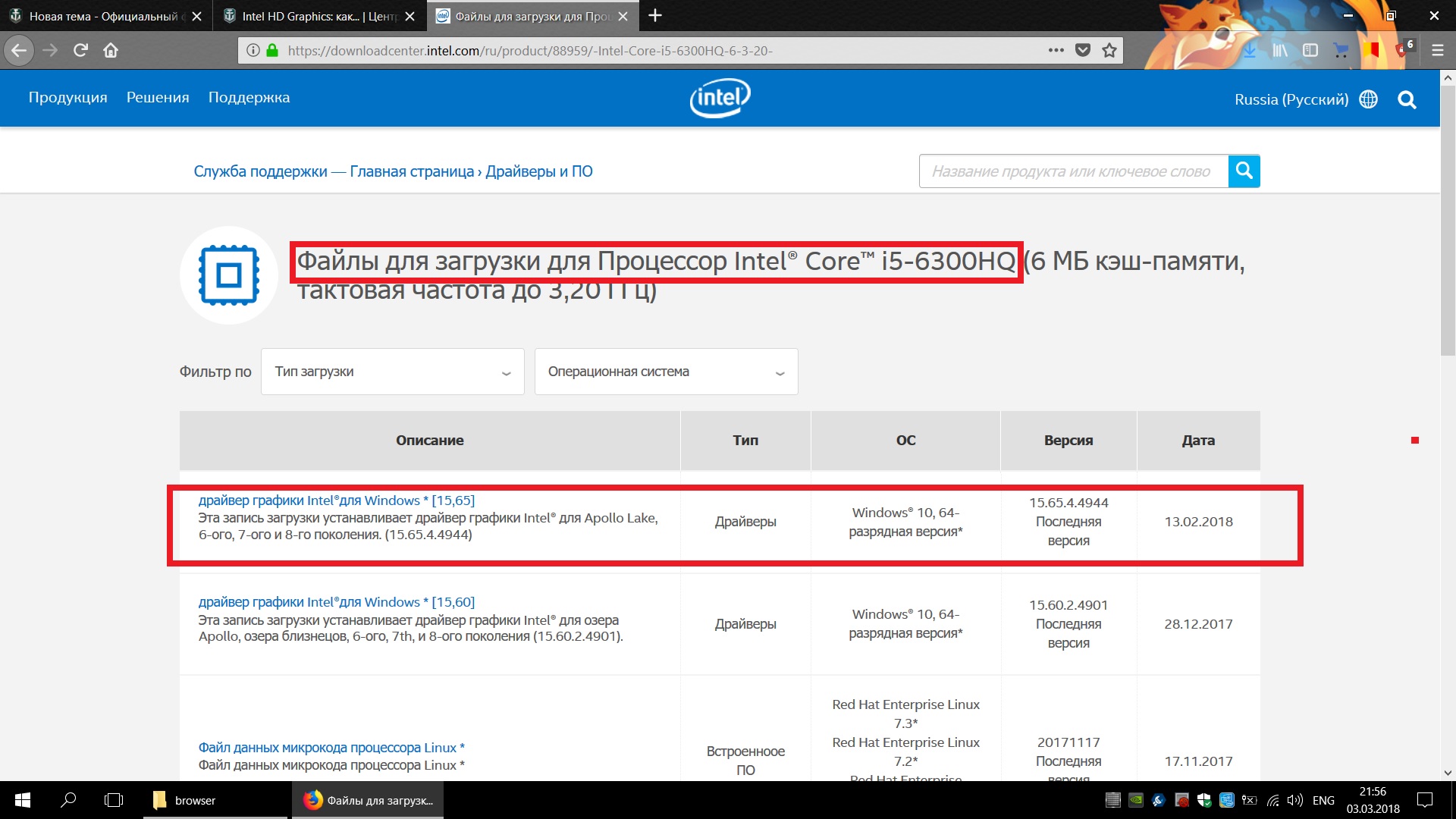Screen dimensions: 1456x819
Task: Click the Описание column header
Action: pyautogui.click(x=429, y=441)
